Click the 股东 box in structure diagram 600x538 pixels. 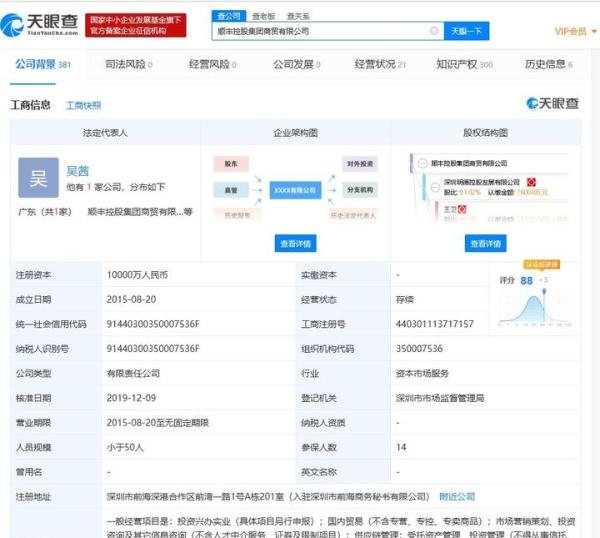coord(231,164)
